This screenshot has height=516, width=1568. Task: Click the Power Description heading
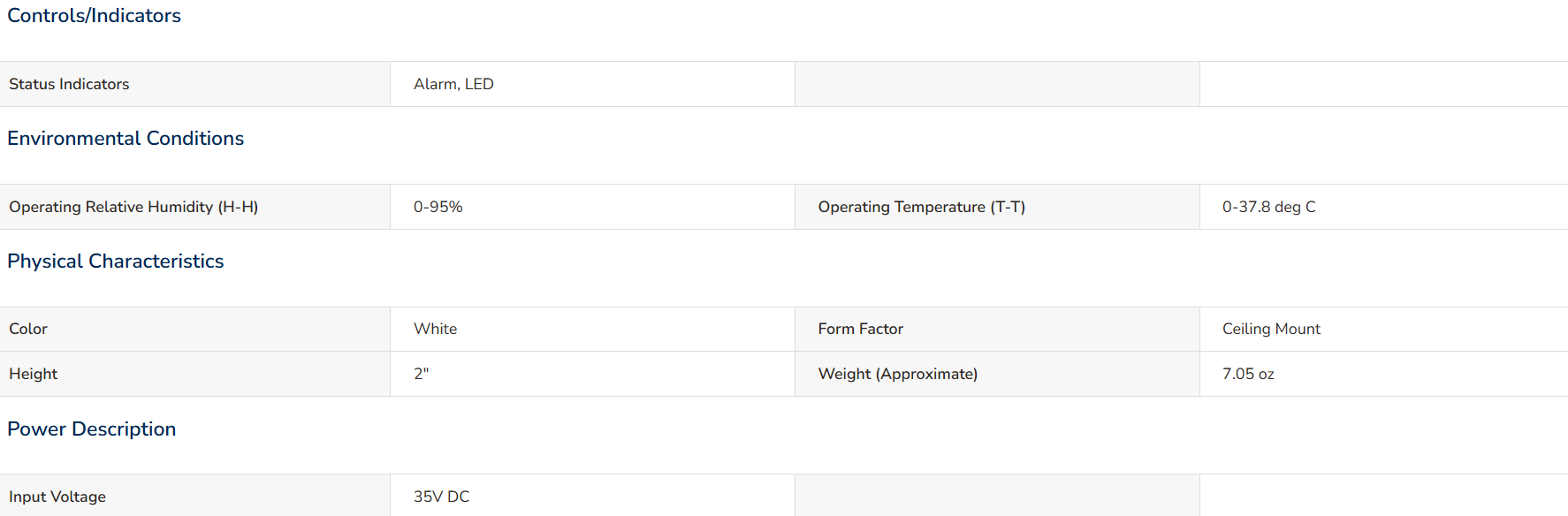(x=92, y=429)
